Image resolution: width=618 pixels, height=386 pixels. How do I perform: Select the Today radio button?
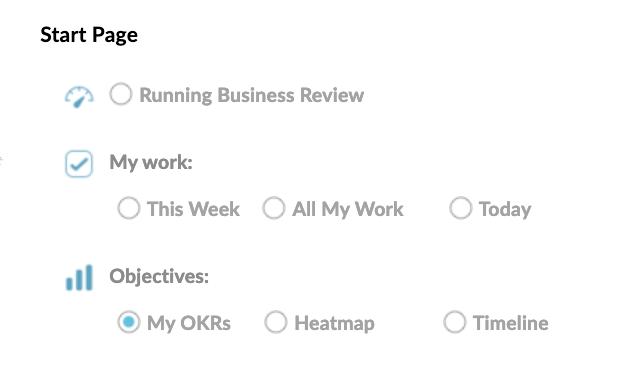[x=460, y=208]
